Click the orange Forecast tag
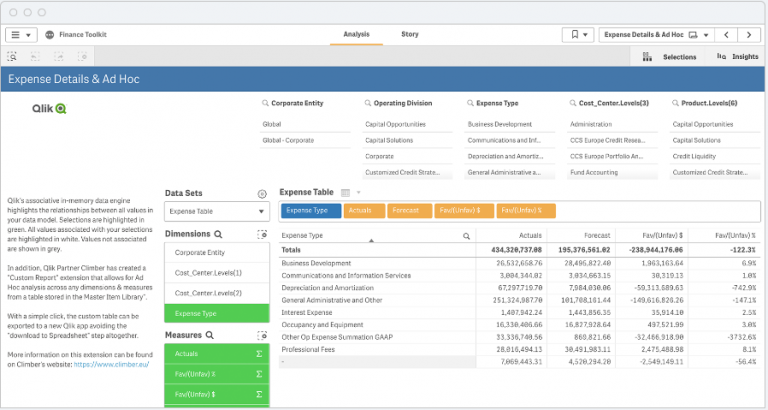This screenshot has width=768, height=410. pyautogui.click(x=410, y=211)
